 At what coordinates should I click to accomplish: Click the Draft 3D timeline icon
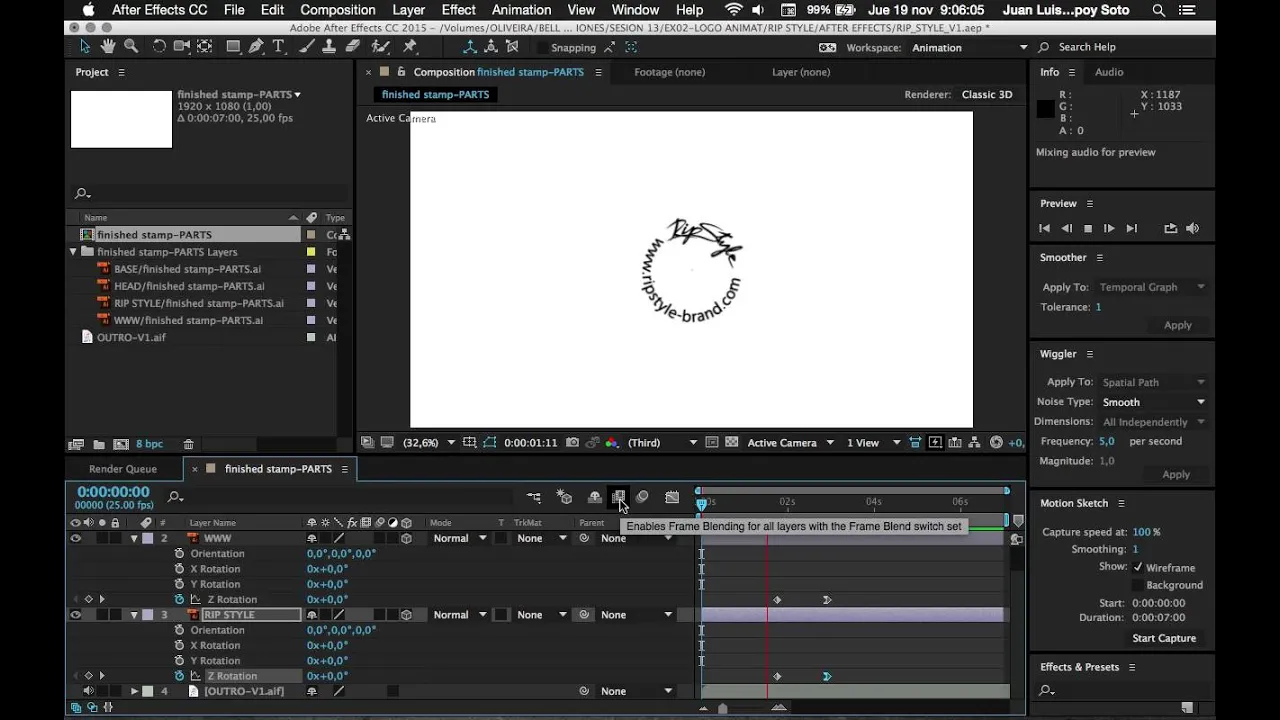(x=565, y=497)
